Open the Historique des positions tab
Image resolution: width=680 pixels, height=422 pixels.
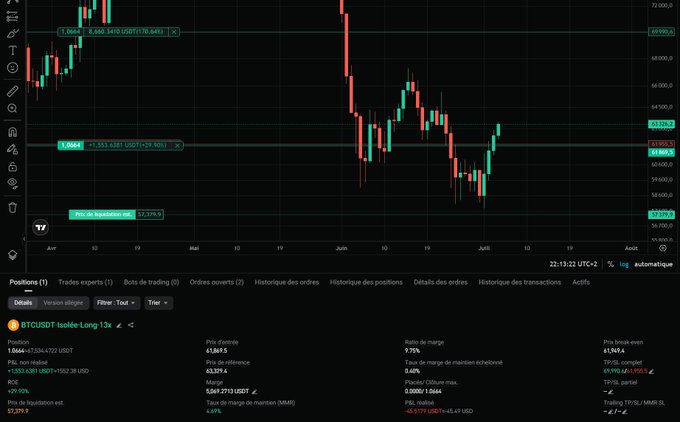click(366, 282)
